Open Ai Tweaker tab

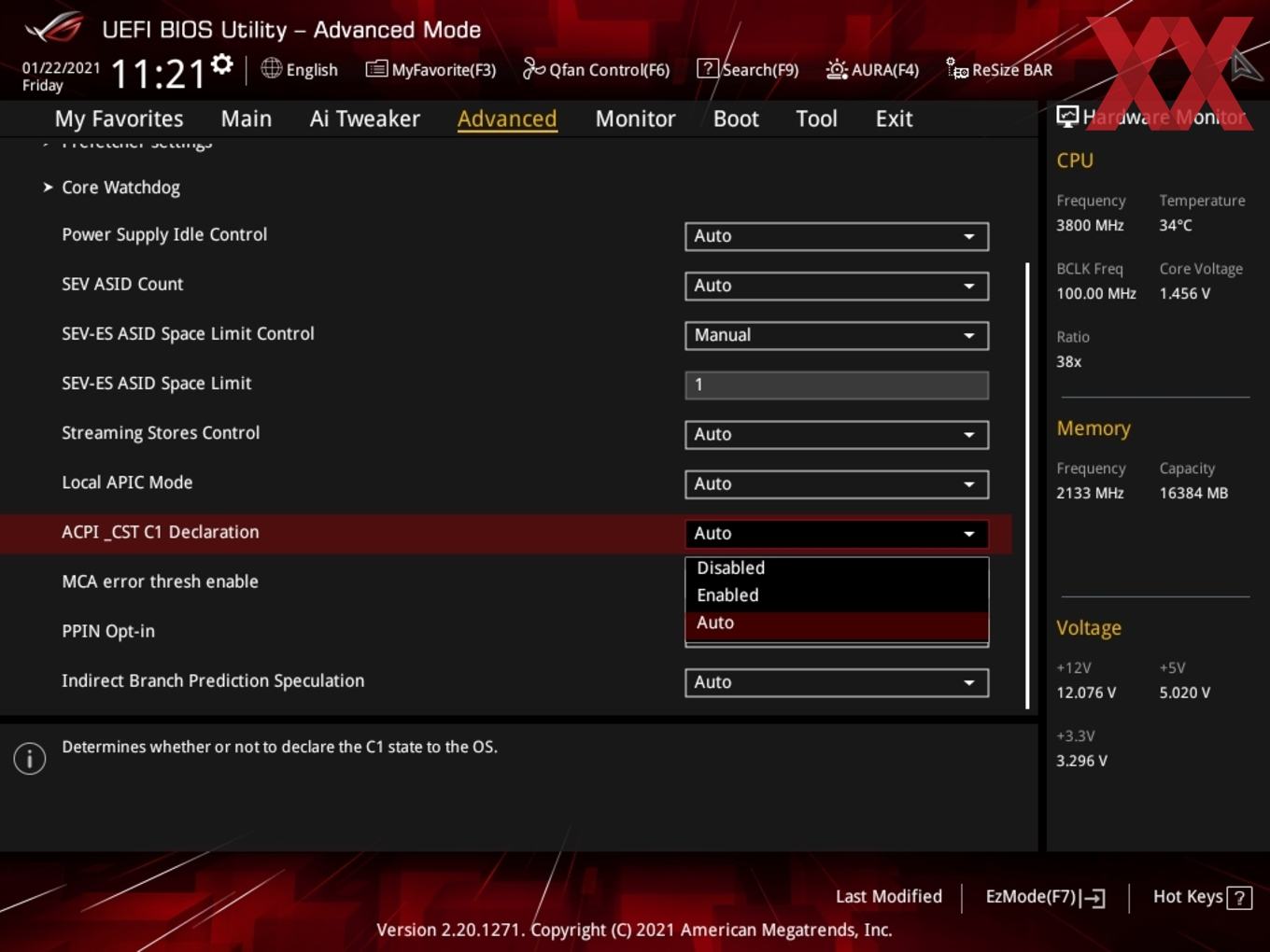click(x=365, y=119)
